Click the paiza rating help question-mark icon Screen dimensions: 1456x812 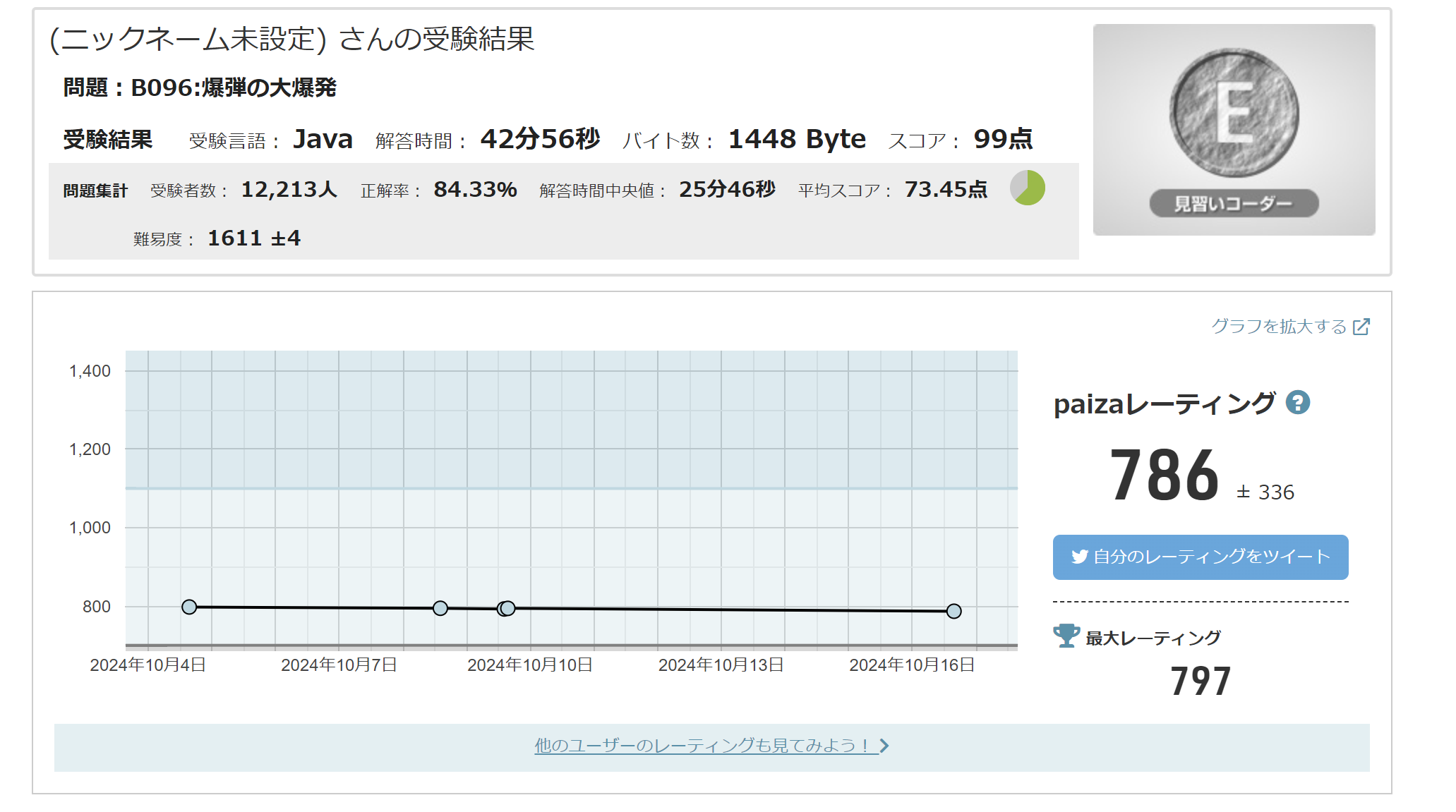click(x=1297, y=403)
